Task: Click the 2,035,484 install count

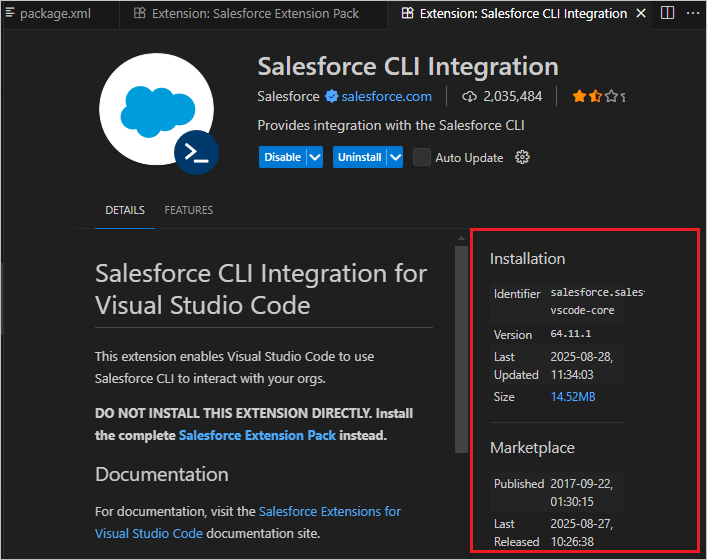Action: tap(513, 96)
